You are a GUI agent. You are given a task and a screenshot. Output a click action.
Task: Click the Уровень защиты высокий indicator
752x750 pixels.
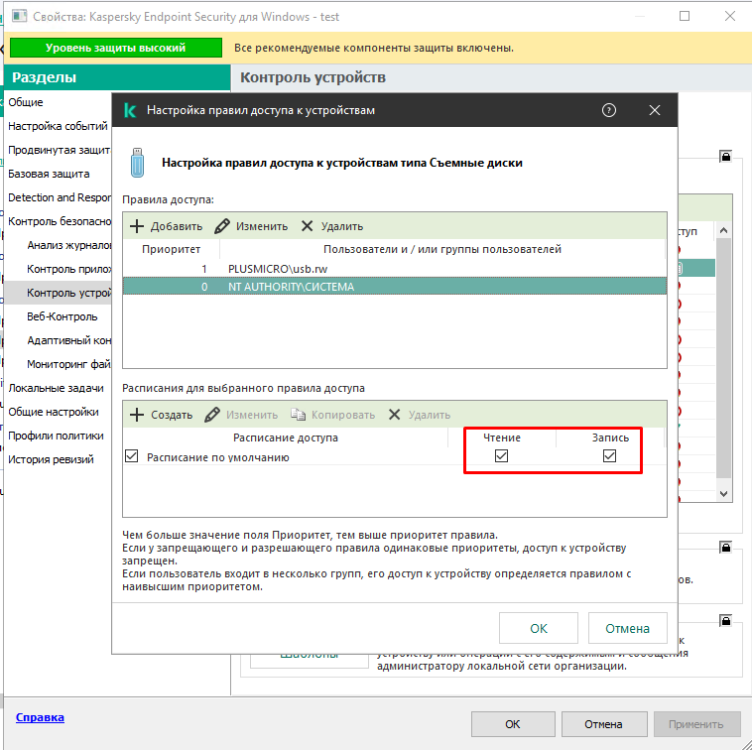point(116,47)
